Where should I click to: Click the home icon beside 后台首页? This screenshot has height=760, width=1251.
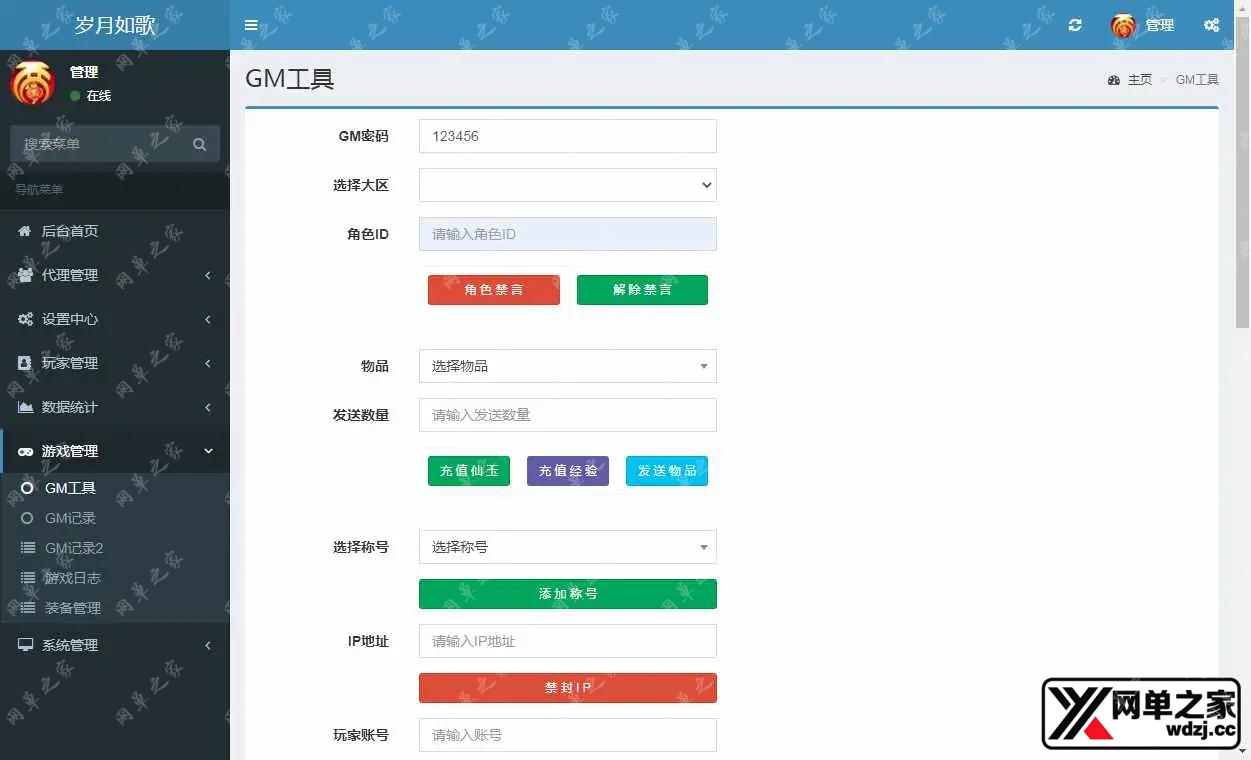25,231
